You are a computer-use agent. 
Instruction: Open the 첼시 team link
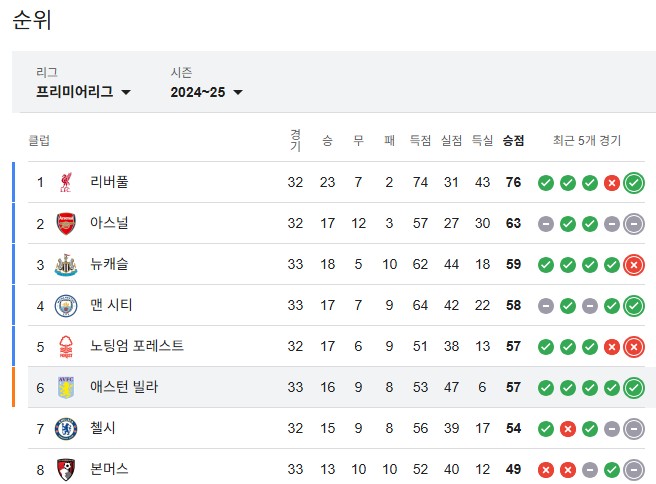pyautogui.click(x=102, y=428)
